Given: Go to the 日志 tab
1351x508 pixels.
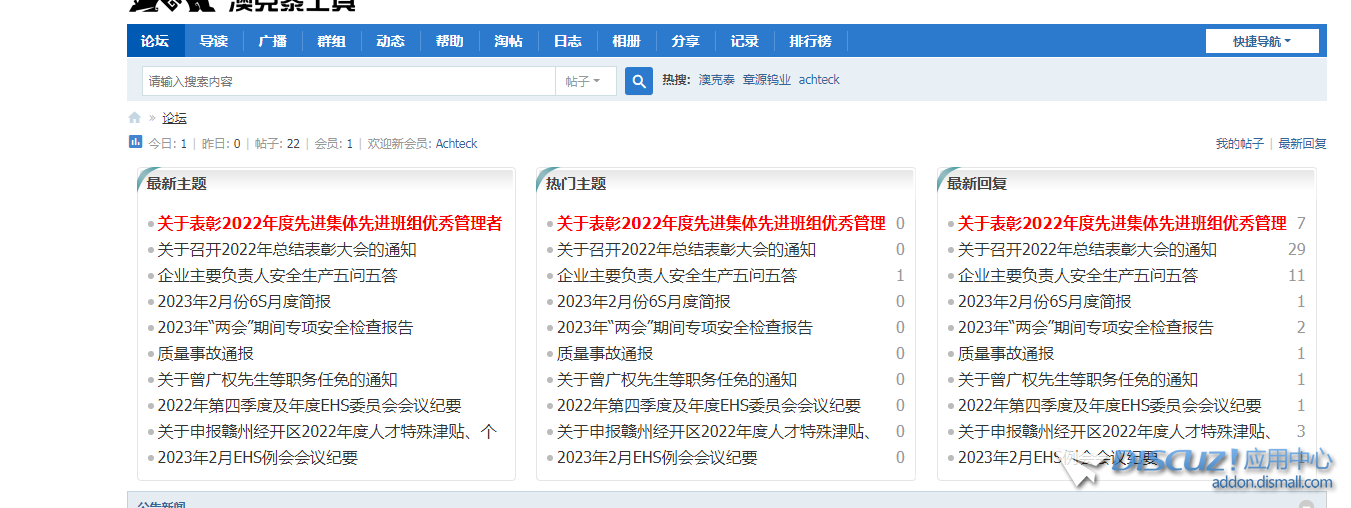Looking at the screenshot, I should tap(568, 41).
